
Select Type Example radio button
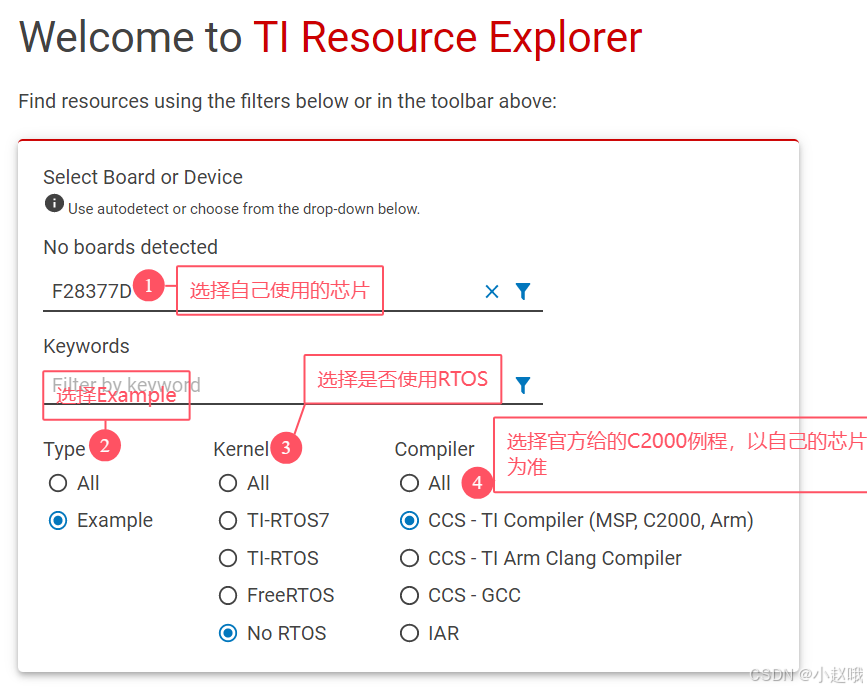pos(58,520)
